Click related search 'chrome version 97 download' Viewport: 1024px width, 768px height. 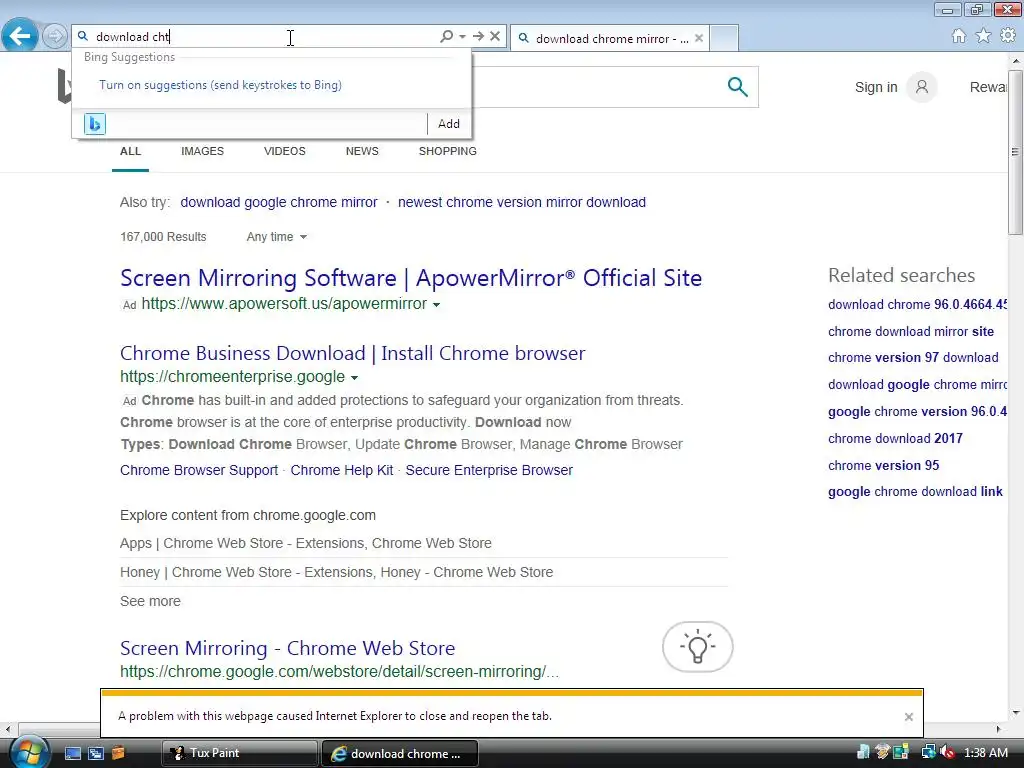(x=913, y=358)
